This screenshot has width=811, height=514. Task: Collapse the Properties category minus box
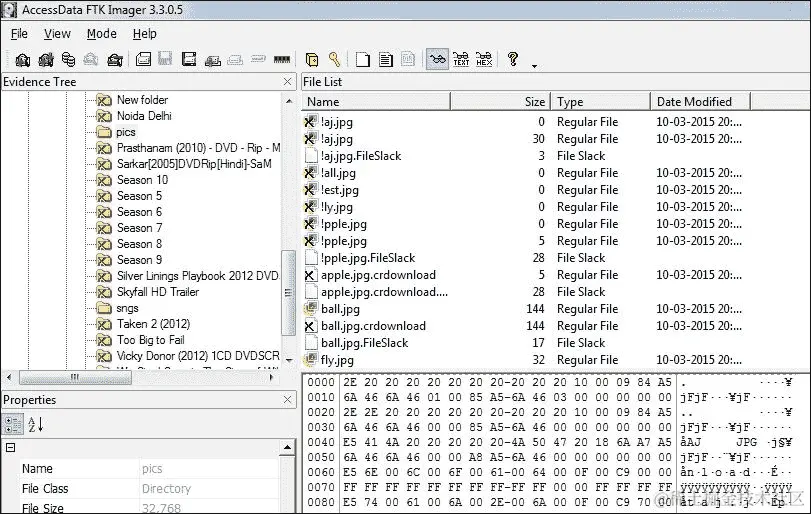(10, 448)
